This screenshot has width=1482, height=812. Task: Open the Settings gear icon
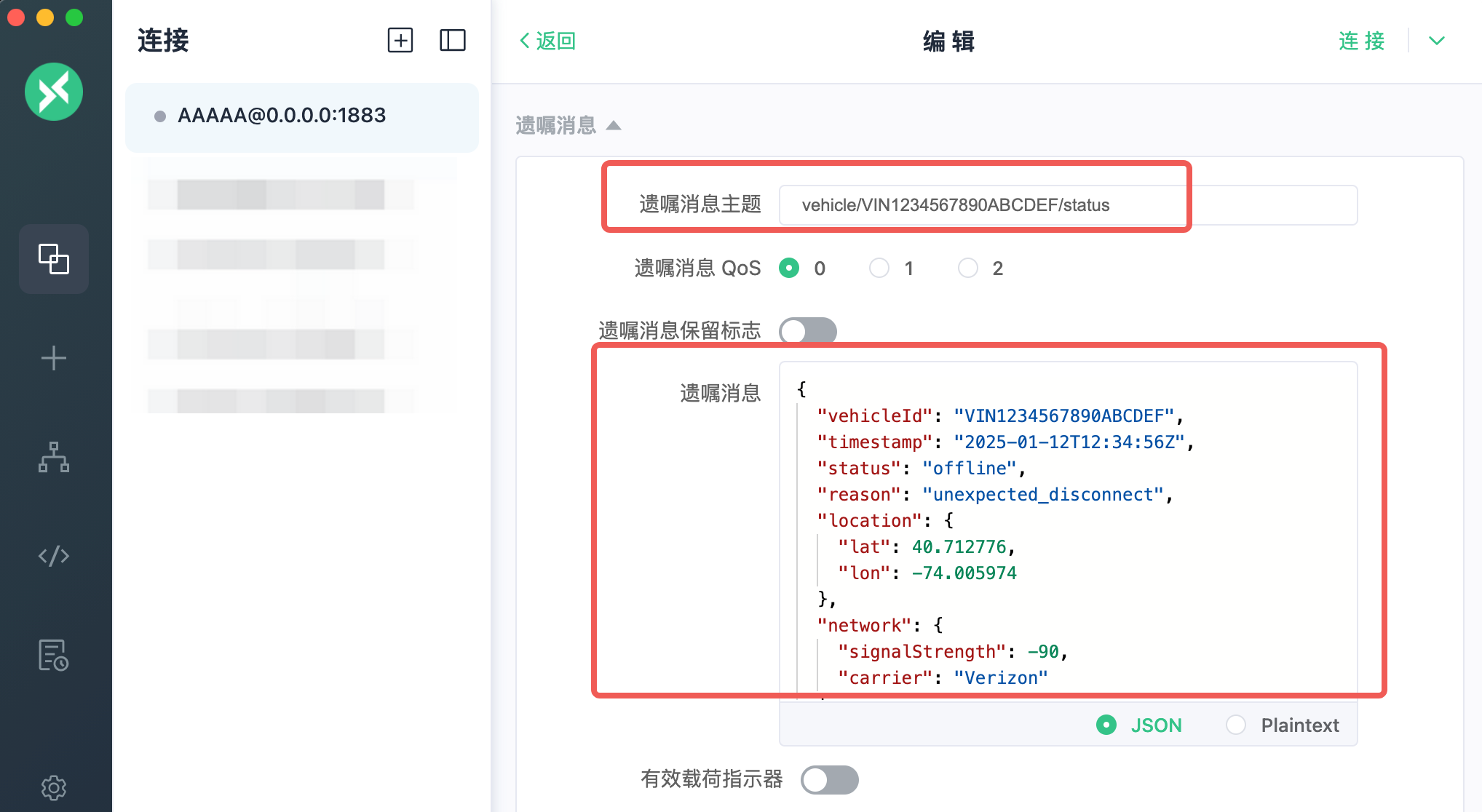(x=54, y=787)
